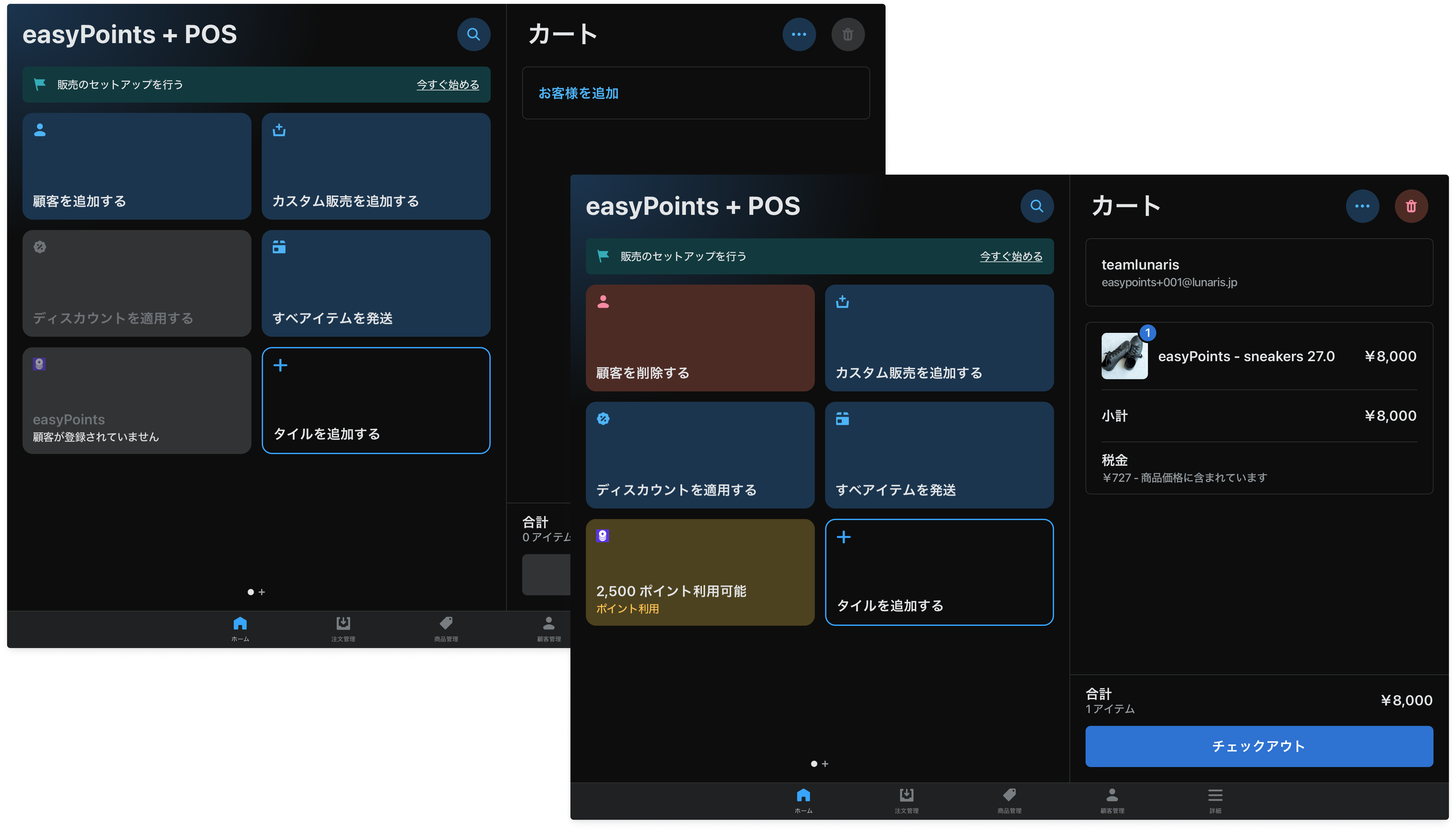This screenshot has width=1456, height=832.
Task: Open 注文管理 tab in front window
Action: tap(906, 801)
